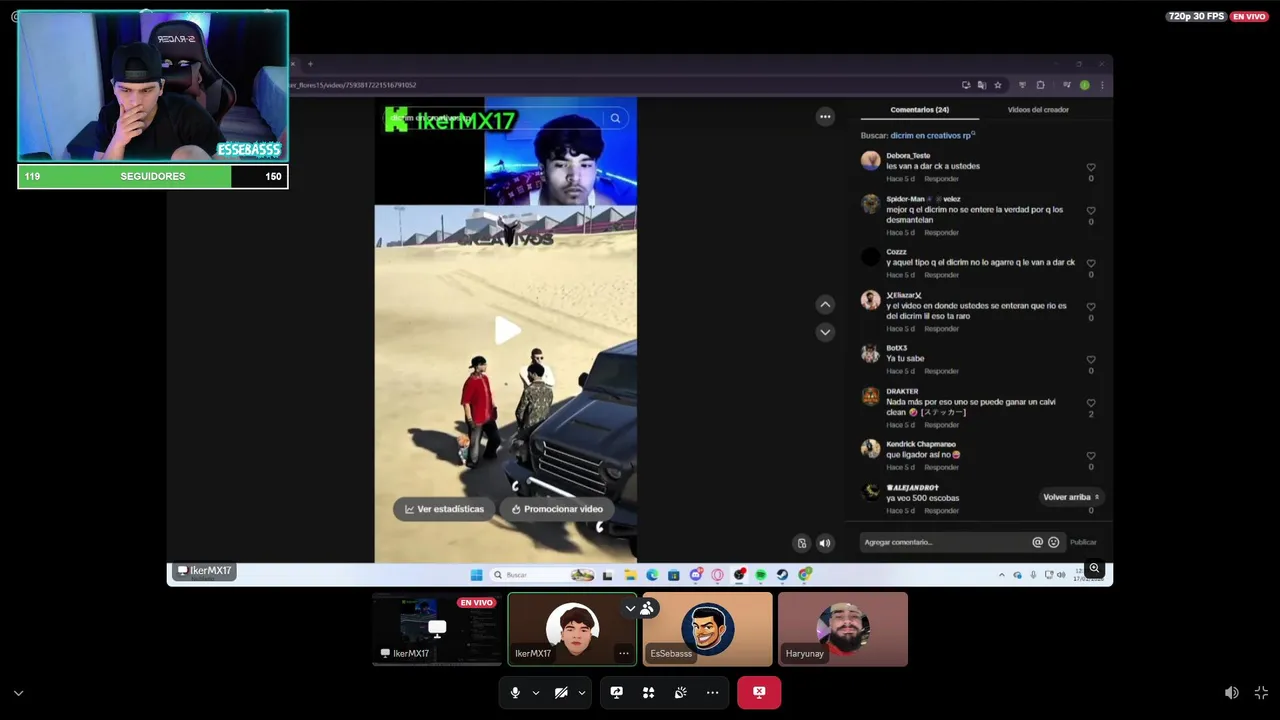
Task: Click Ver estadísticas button
Action: pos(444,509)
